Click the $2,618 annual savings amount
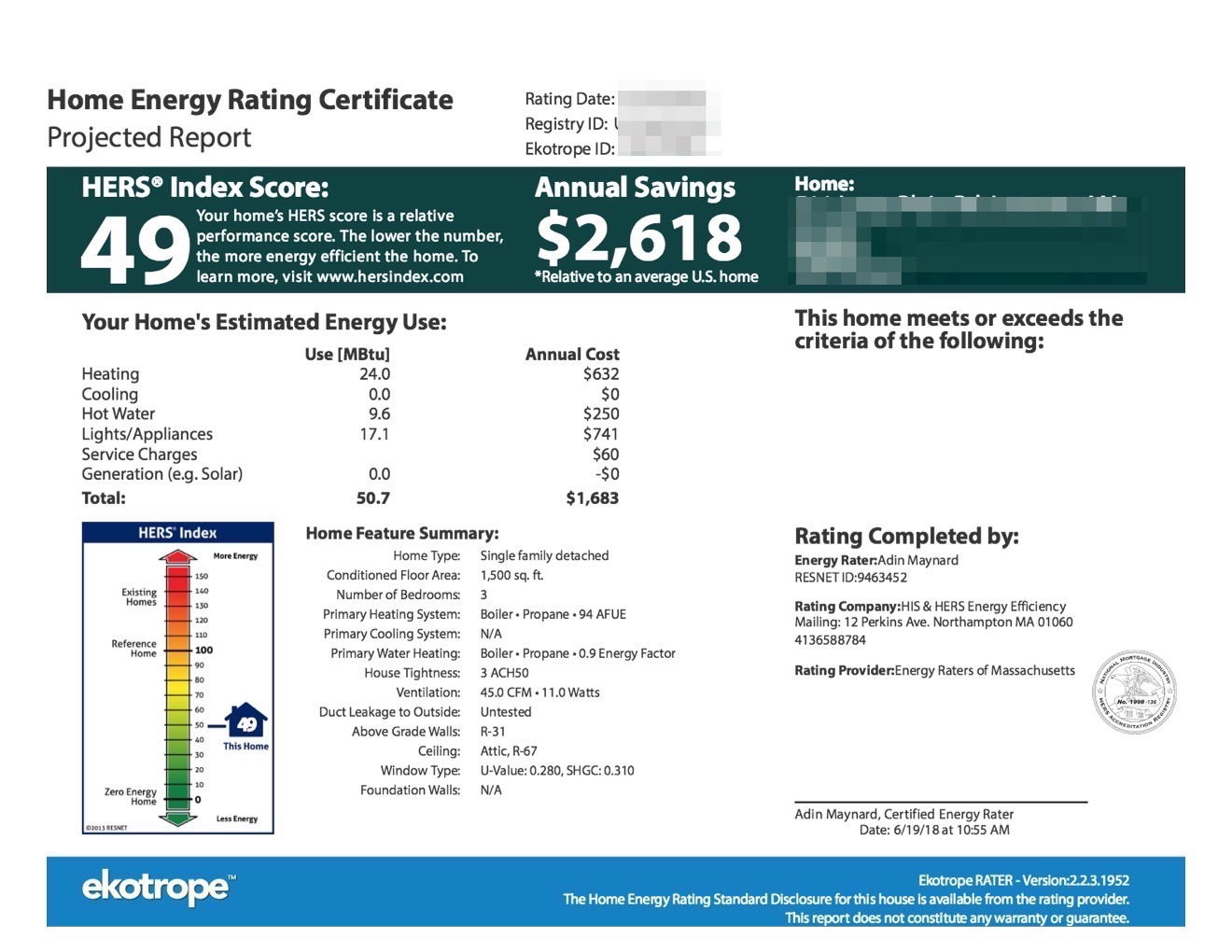 coord(639,237)
